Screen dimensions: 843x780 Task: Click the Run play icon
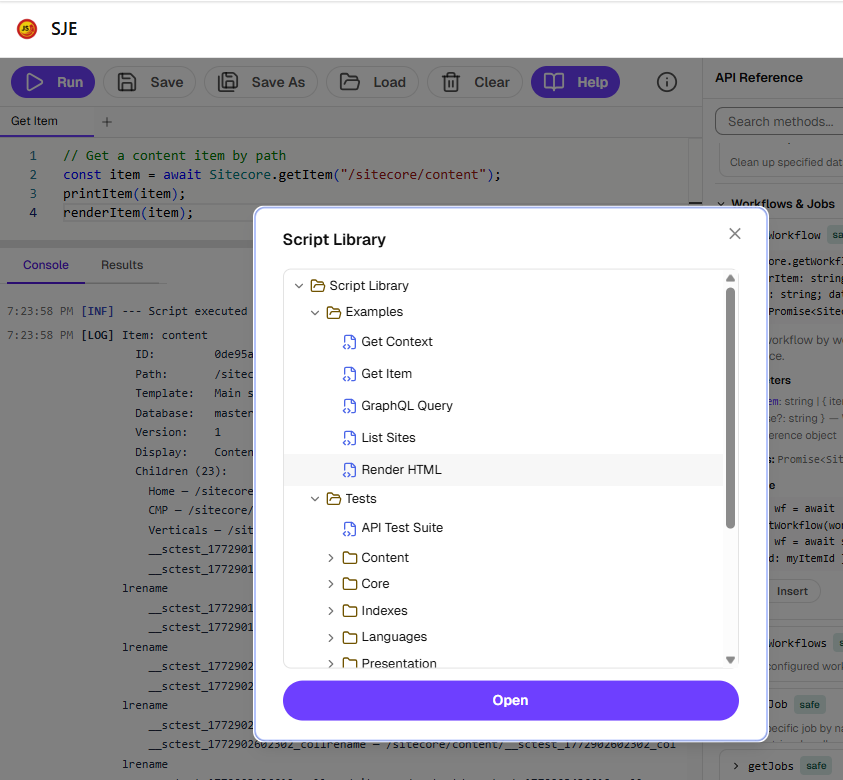click(36, 82)
